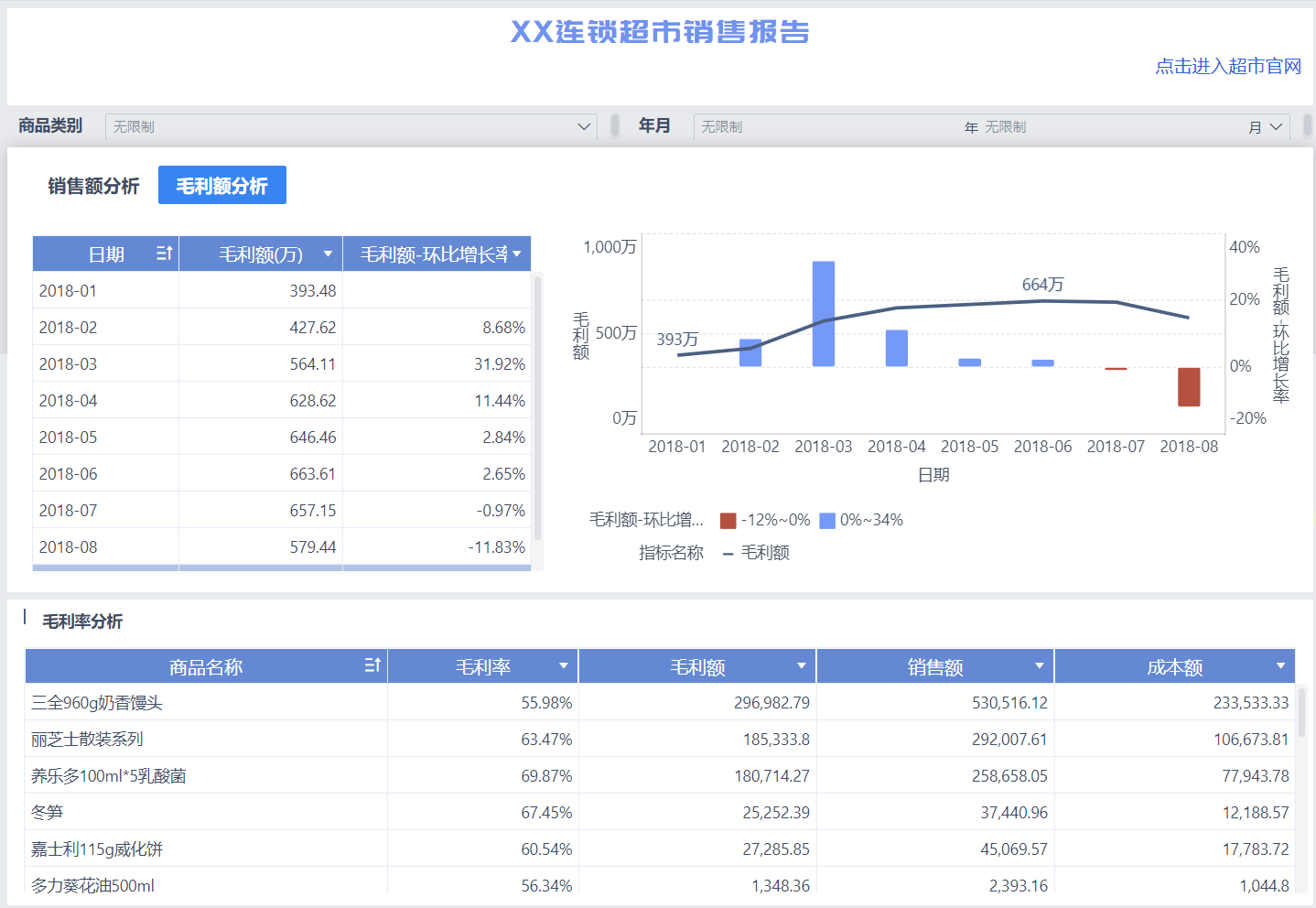Click the vertical scrollbar of 毛利率分析 table
This screenshot has height=908, width=1316.
point(1301,712)
